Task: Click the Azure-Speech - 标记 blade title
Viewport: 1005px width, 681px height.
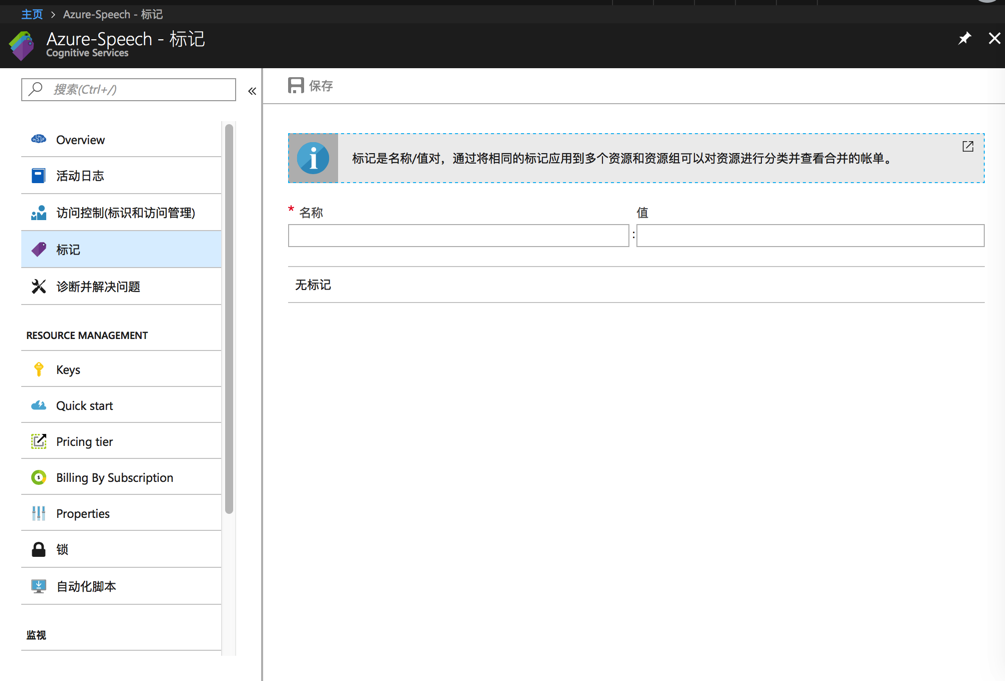Action: click(x=126, y=38)
